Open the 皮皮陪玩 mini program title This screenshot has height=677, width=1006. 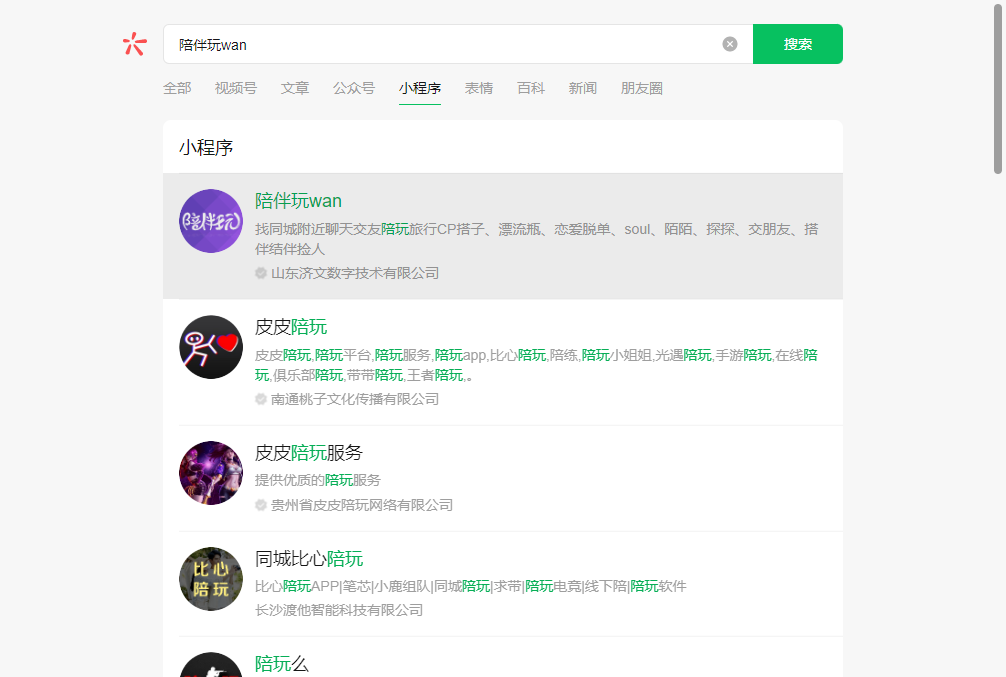(291, 327)
